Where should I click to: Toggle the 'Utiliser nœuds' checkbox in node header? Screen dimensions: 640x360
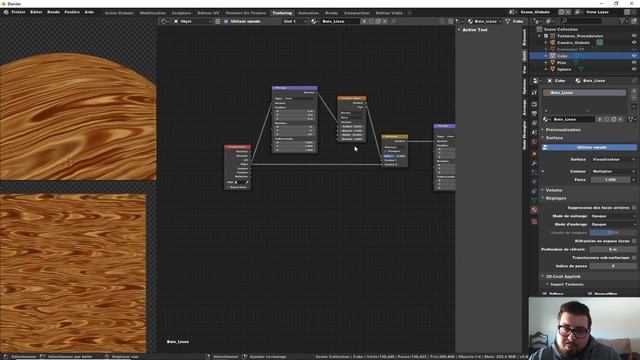226,21
